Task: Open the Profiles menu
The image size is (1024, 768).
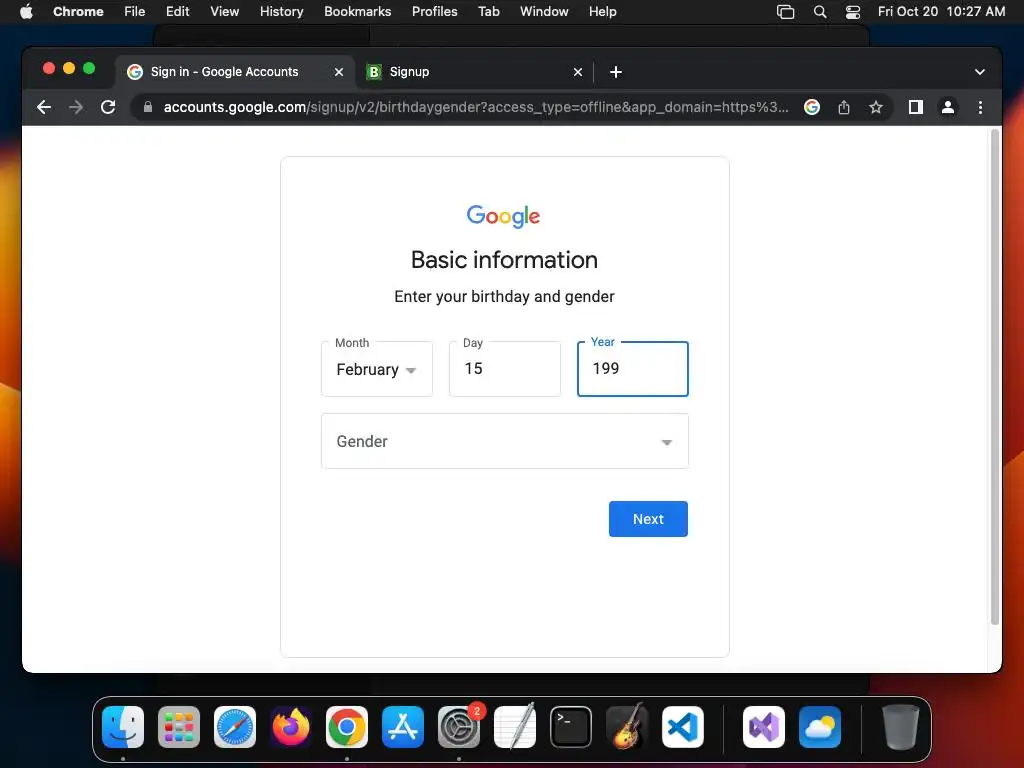Action: [x=434, y=11]
